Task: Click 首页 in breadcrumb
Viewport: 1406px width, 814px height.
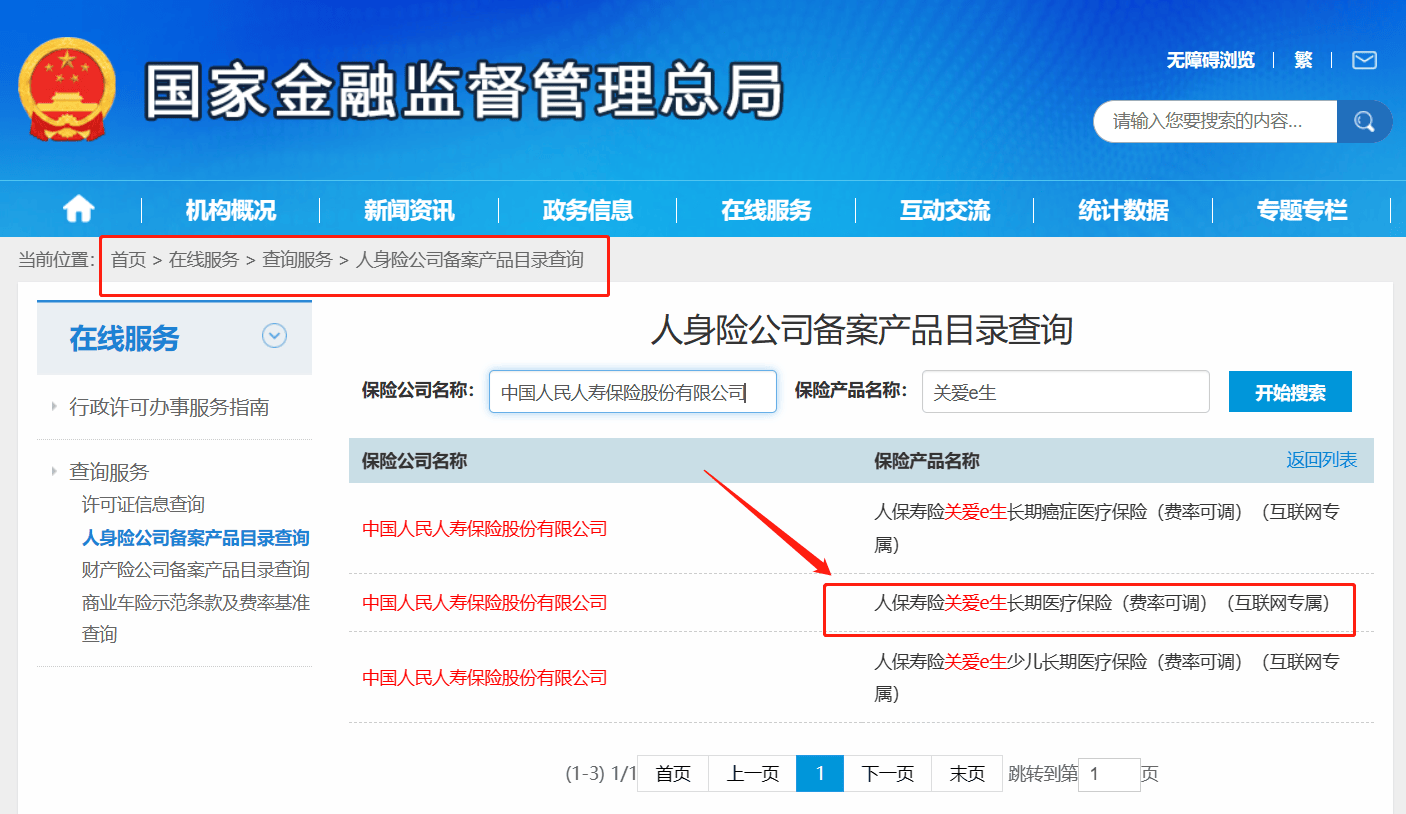Action: [128, 260]
